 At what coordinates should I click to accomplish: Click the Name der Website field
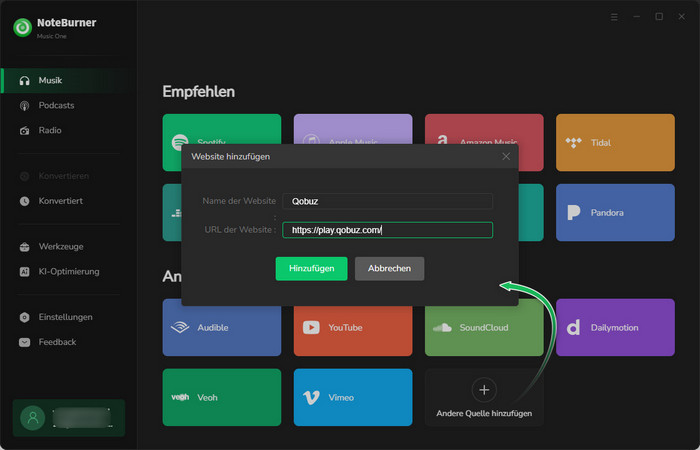point(388,201)
